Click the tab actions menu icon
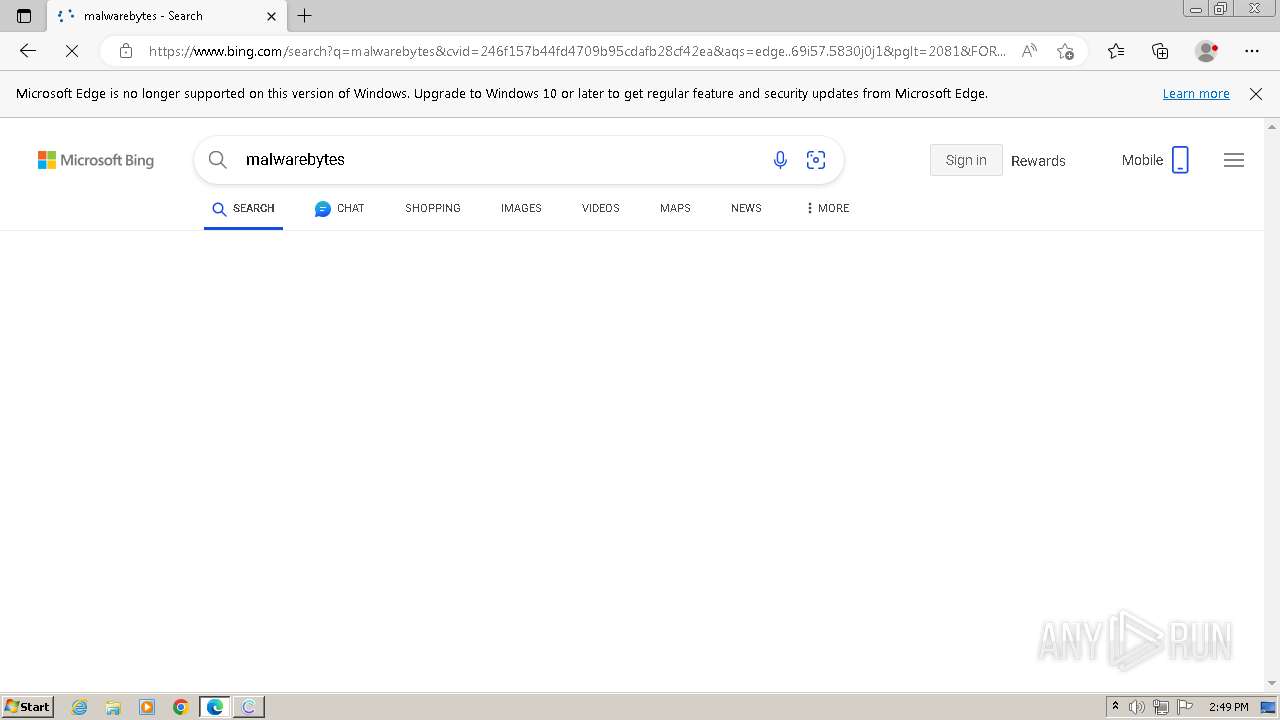The image size is (1280, 720). tap(24, 16)
